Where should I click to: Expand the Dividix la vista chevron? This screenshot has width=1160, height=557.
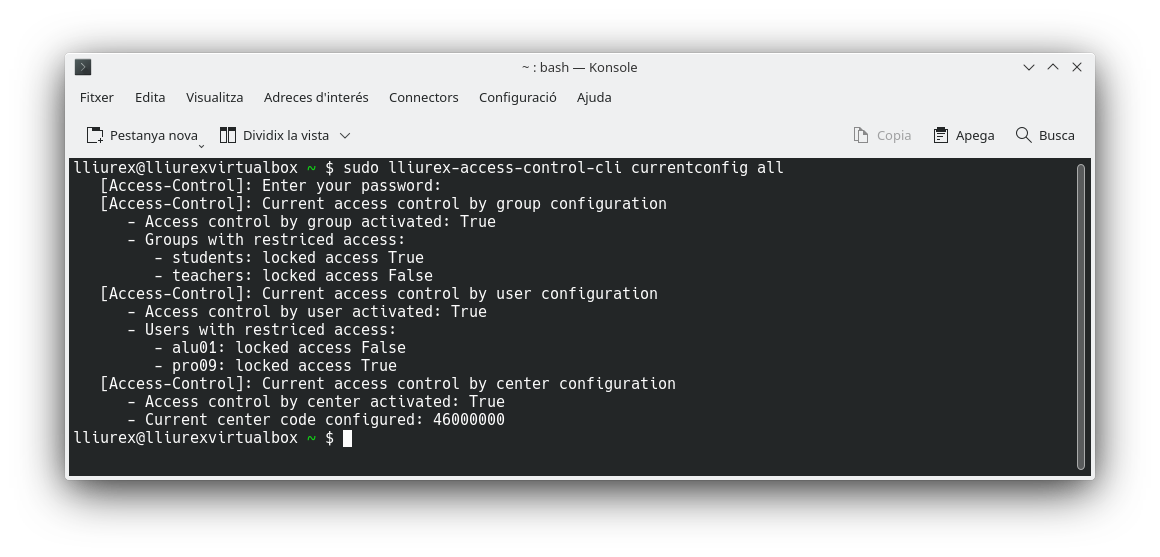345,135
